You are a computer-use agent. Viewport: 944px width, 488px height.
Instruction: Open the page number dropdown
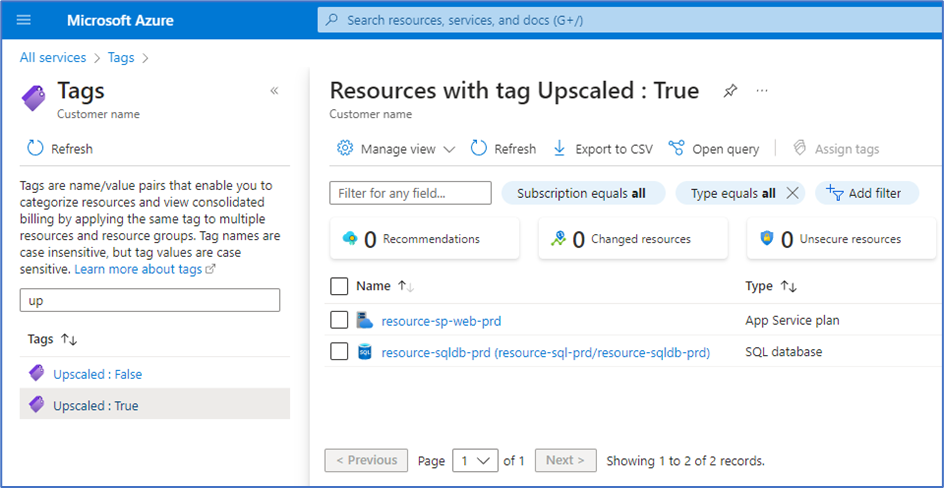pos(475,460)
